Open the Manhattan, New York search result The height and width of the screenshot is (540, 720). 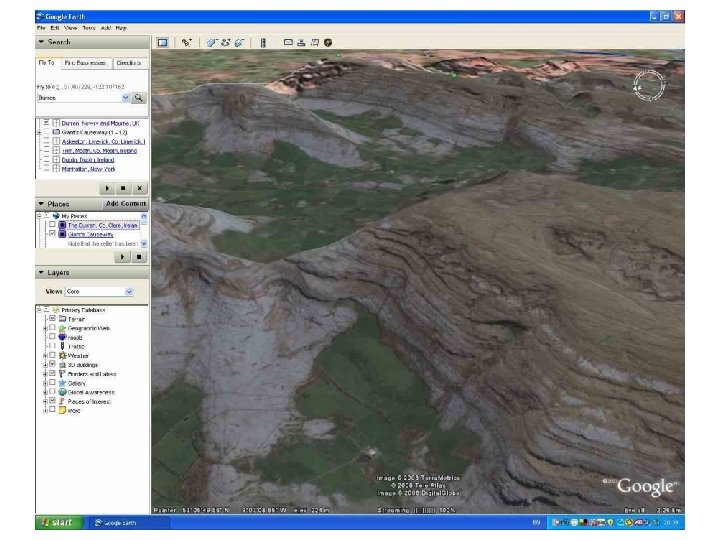(88, 169)
